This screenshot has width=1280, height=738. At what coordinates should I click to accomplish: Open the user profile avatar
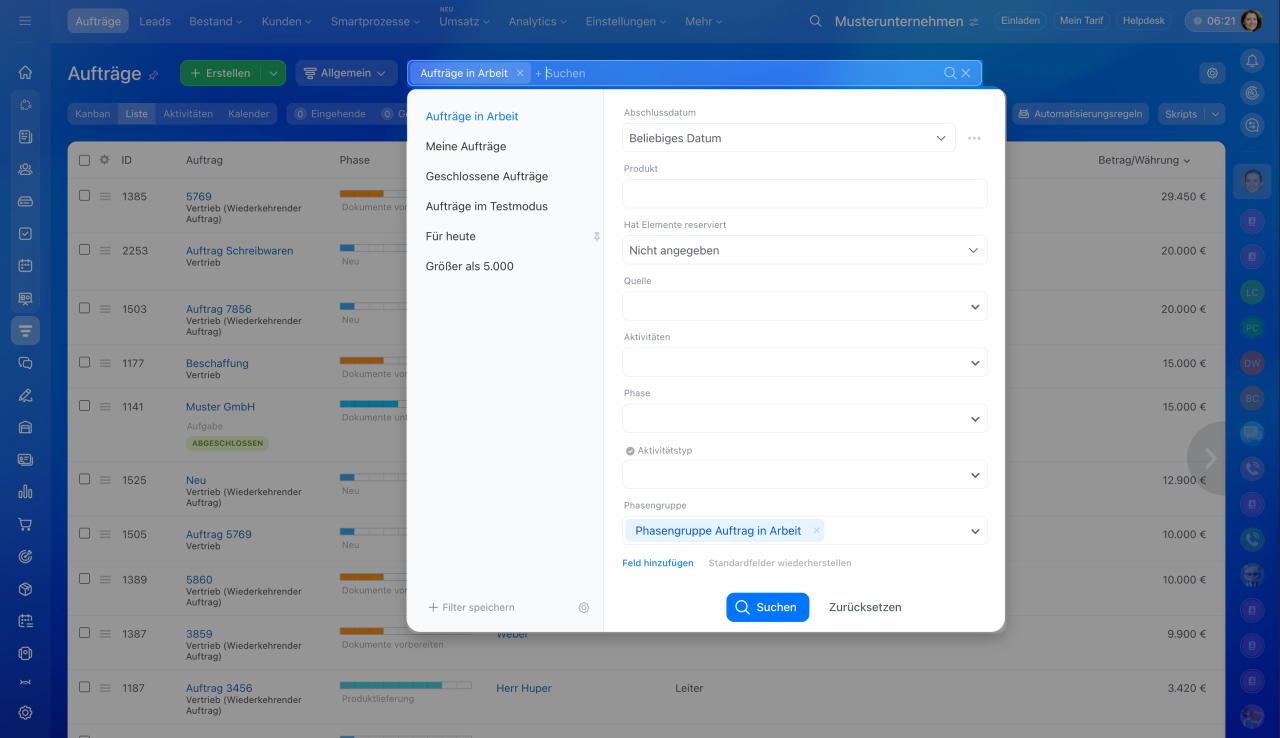(1252, 21)
